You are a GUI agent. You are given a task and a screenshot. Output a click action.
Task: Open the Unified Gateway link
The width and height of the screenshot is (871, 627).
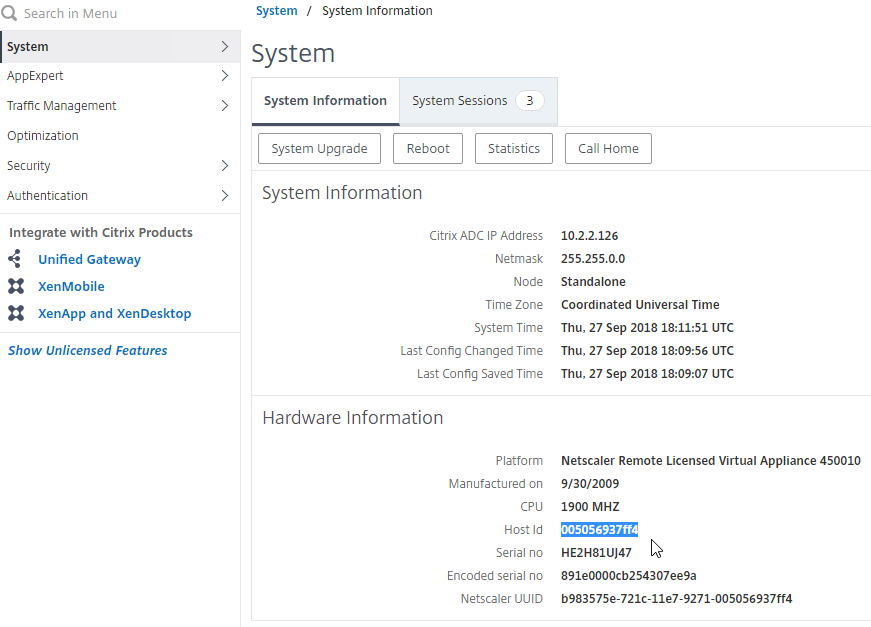(89, 259)
